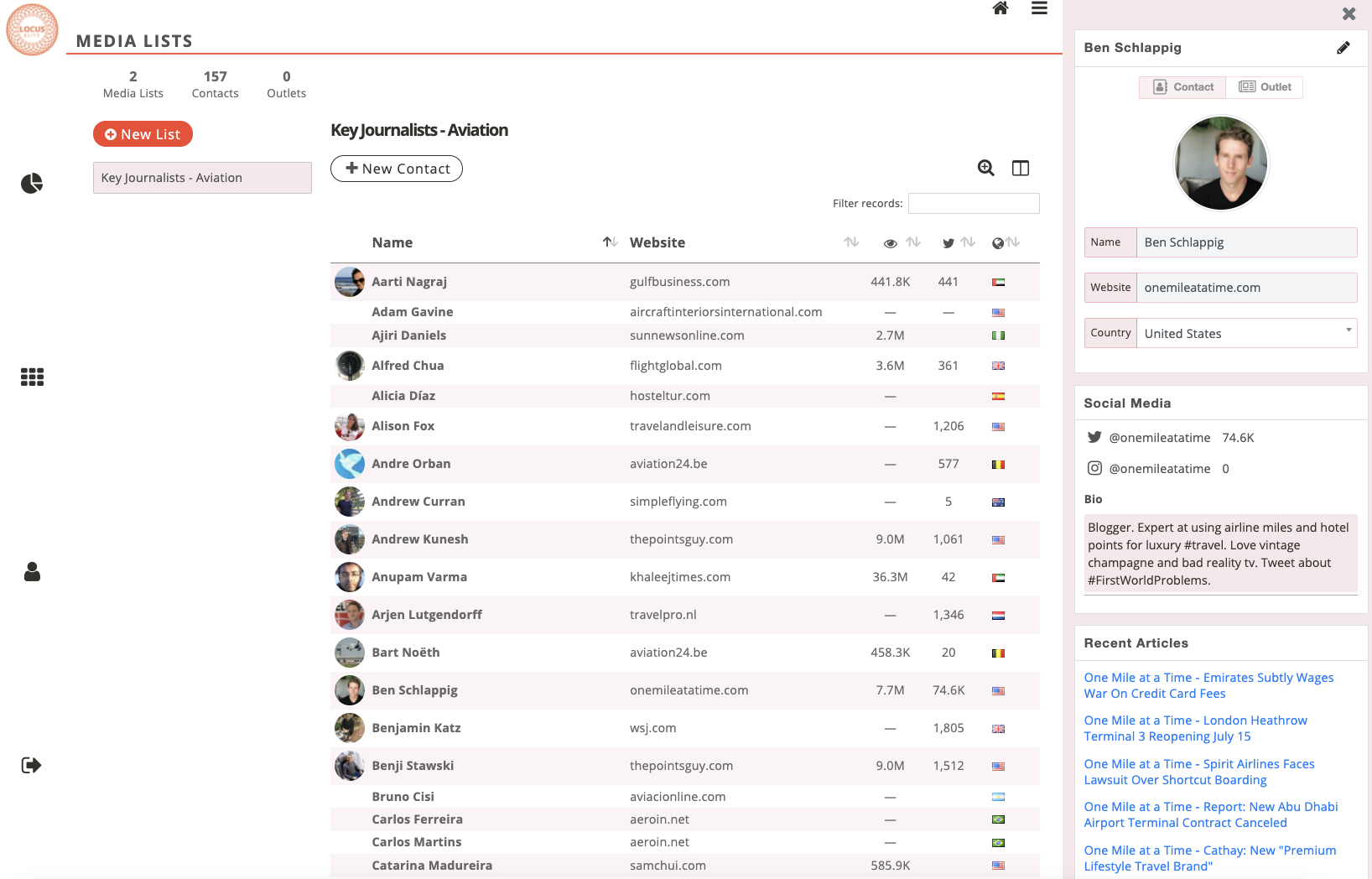This screenshot has width=1372, height=879.
Task: Sort by Name column arrows
Action: [610, 242]
